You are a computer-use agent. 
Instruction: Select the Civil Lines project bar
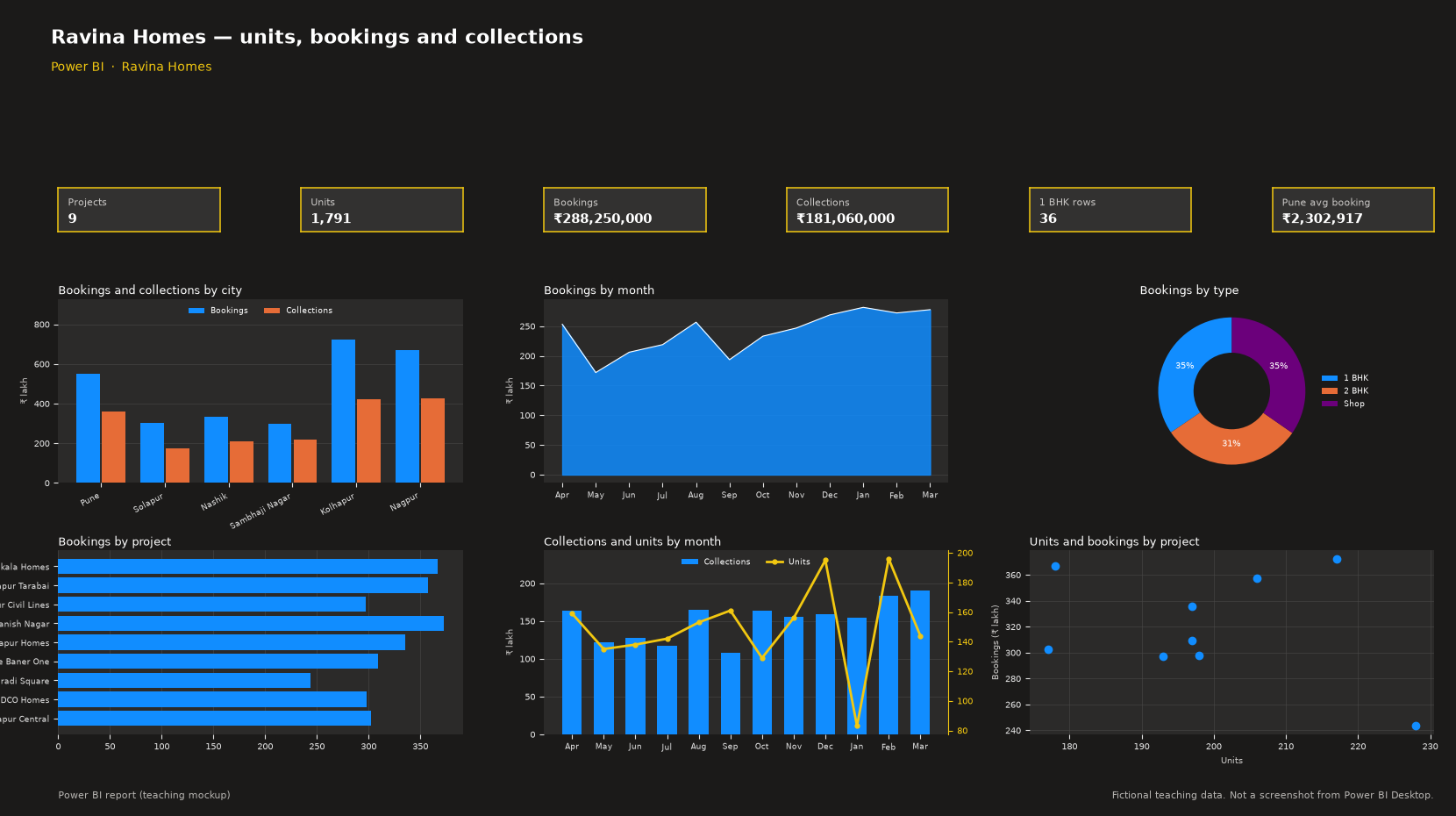point(211,605)
